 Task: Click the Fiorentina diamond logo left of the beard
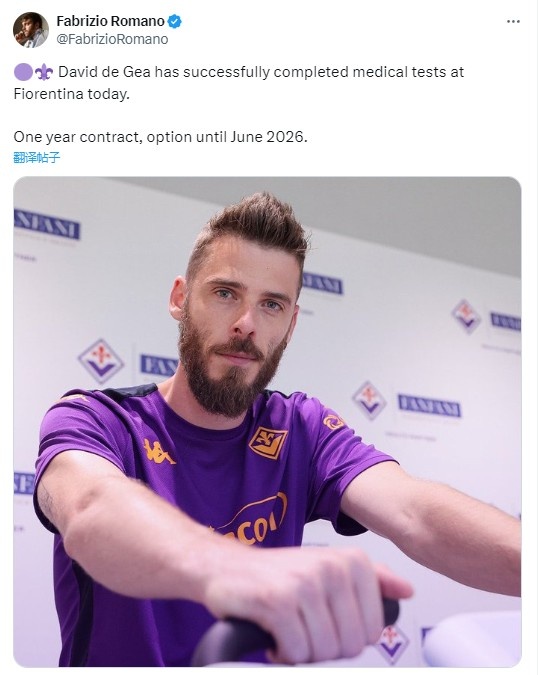101,361
